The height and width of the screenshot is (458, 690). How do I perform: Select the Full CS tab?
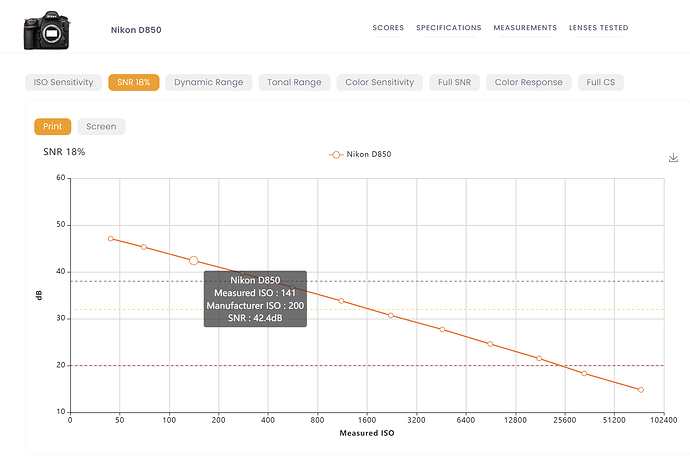tap(601, 82)
